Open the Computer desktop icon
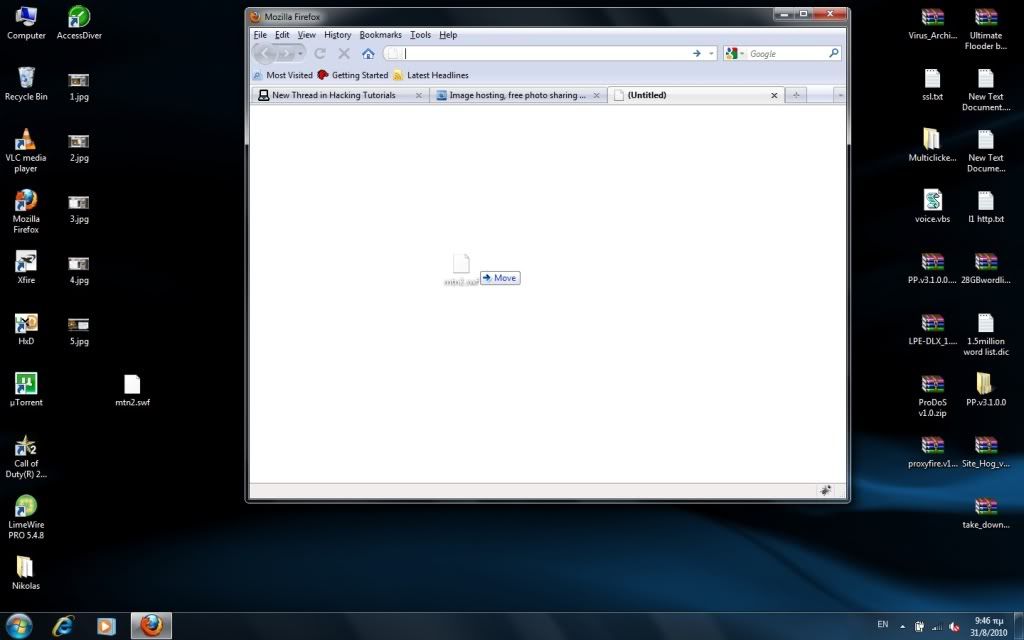 tap(26, 24)
